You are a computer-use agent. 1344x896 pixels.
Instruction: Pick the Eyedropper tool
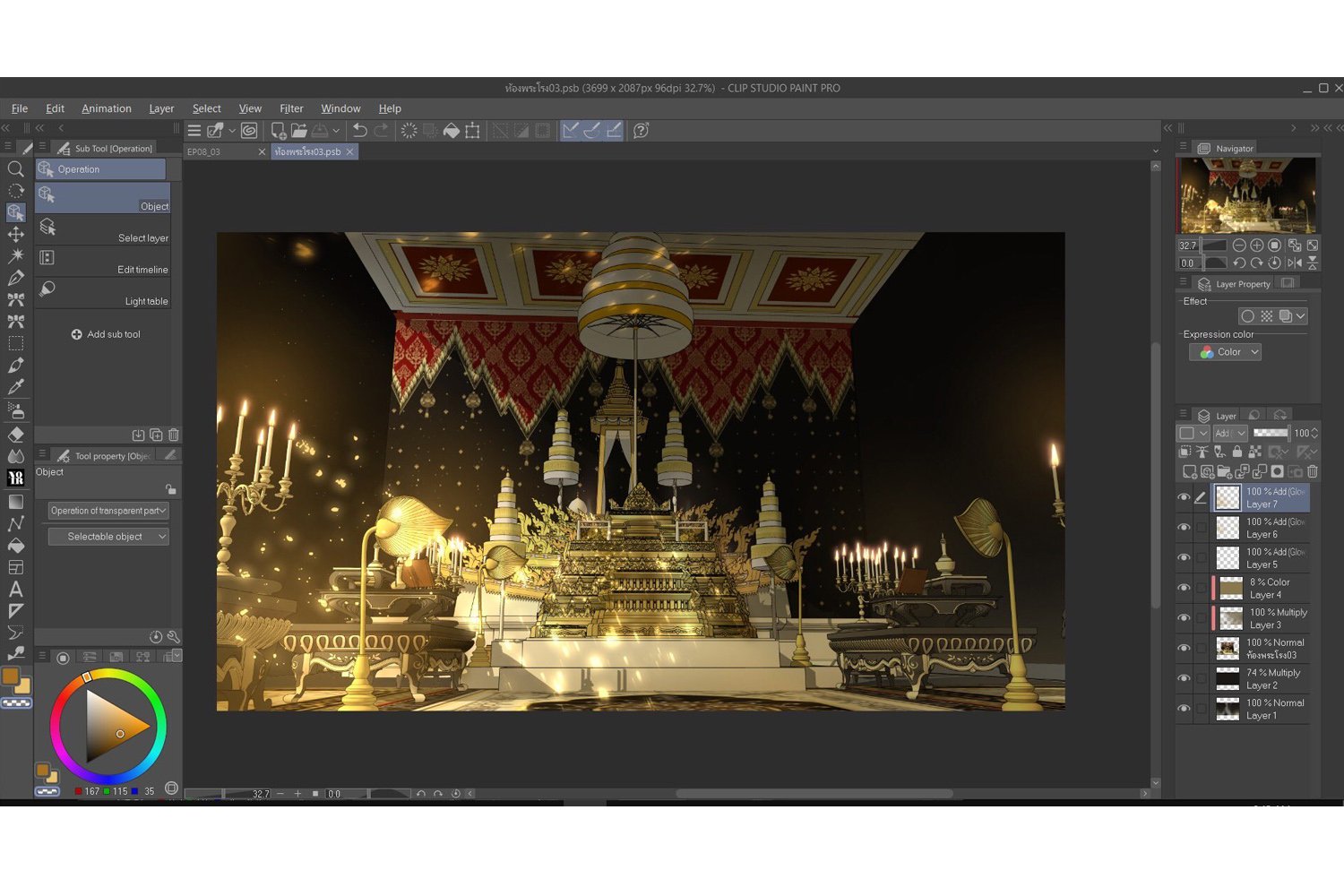coord(15,387)
